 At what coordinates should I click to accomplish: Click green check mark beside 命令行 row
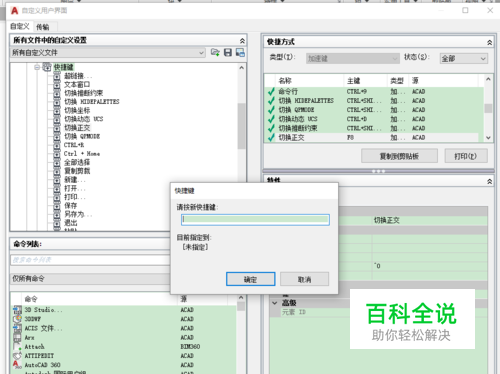(x=271, y=91)
